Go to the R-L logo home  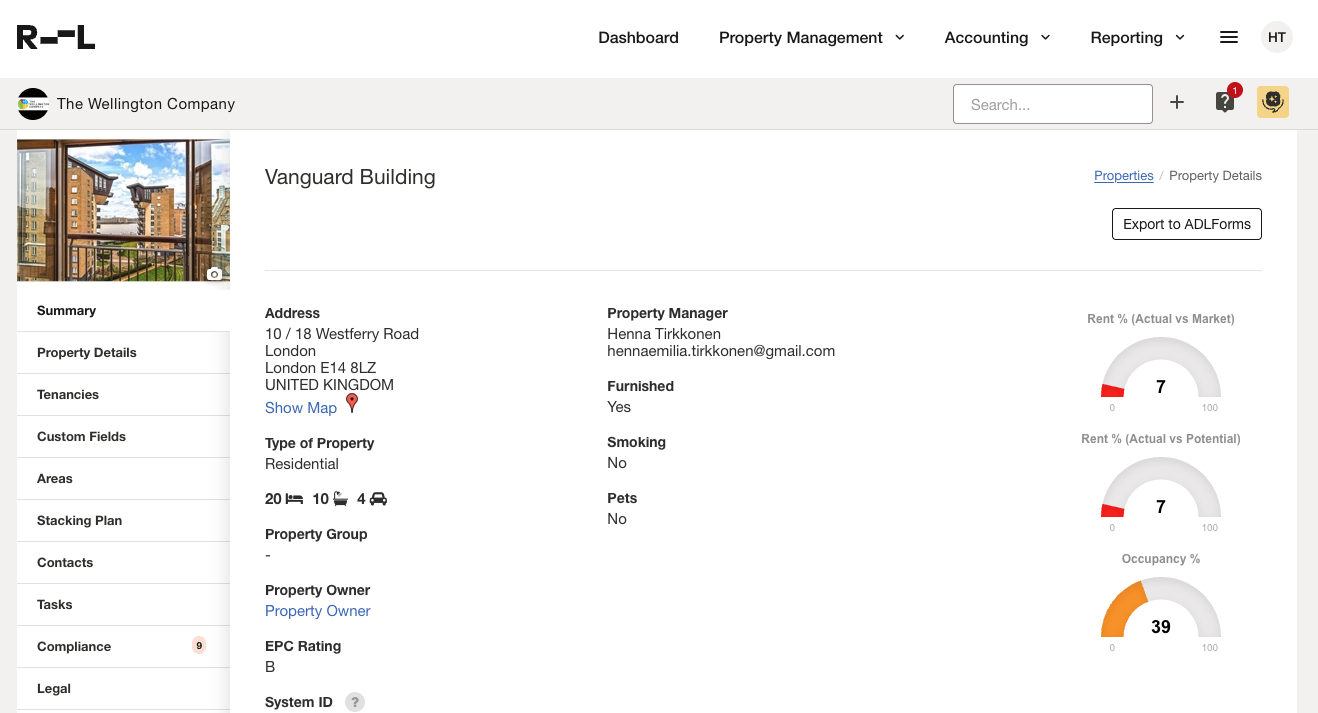[56, 38]
